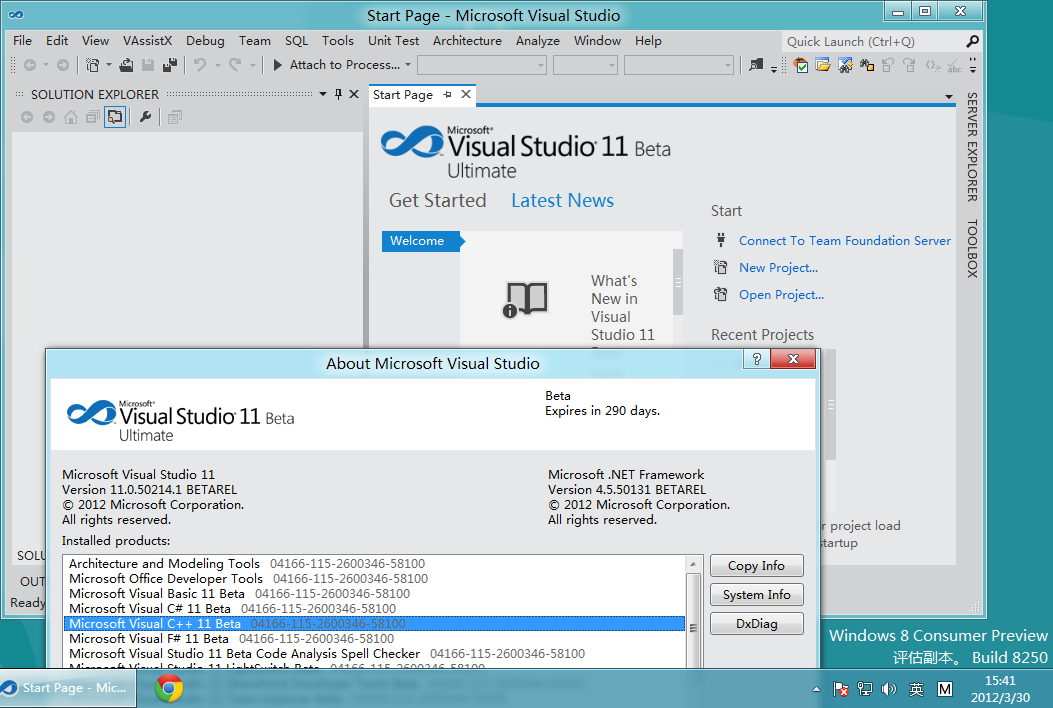Image resolution: width=1053 pixels, height=708 pixels.
Task: Click Quick Launch search magnifier icon
Action: point(972,42)
